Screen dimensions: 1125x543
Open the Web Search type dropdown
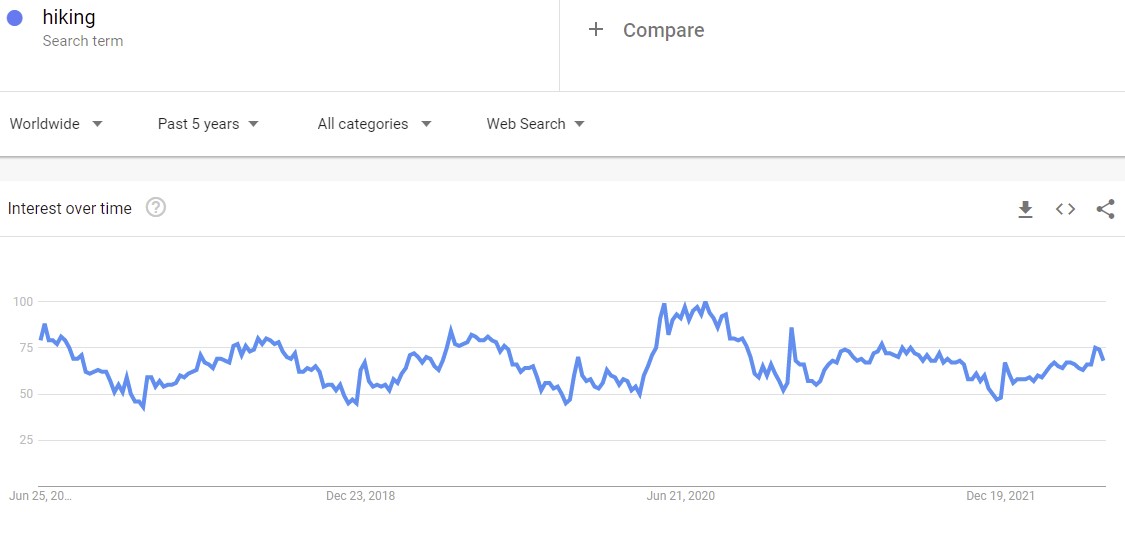click(535, 124)
